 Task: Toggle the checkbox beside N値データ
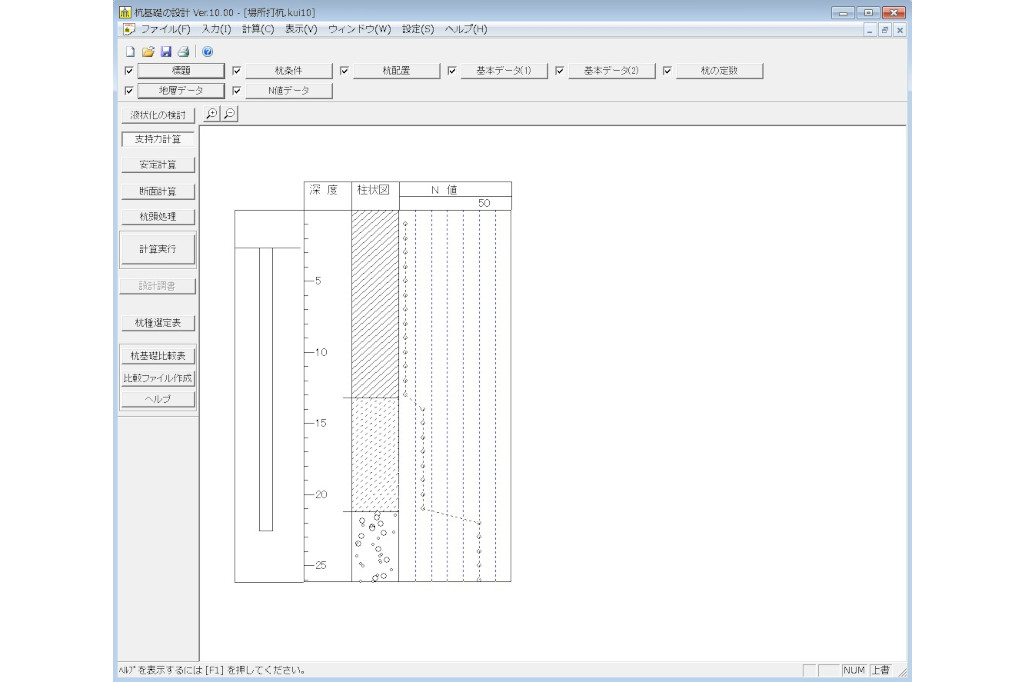[x=236, y=91]
